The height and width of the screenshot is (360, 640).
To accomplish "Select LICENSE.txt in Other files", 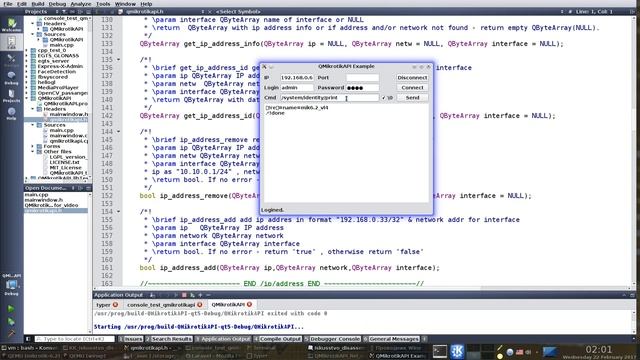I will pos(64,162).
